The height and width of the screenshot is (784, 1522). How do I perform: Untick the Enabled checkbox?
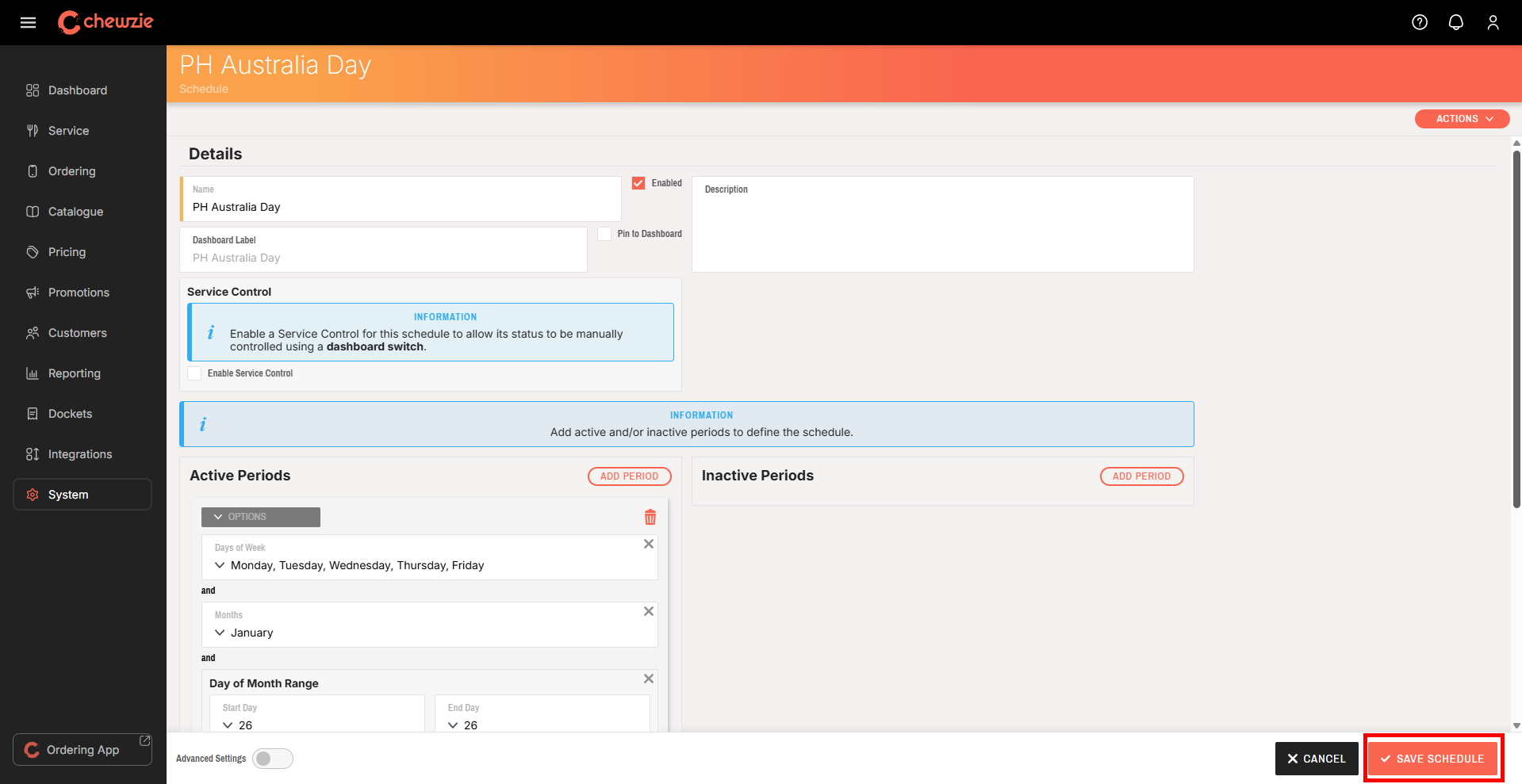tap(638, 183)
